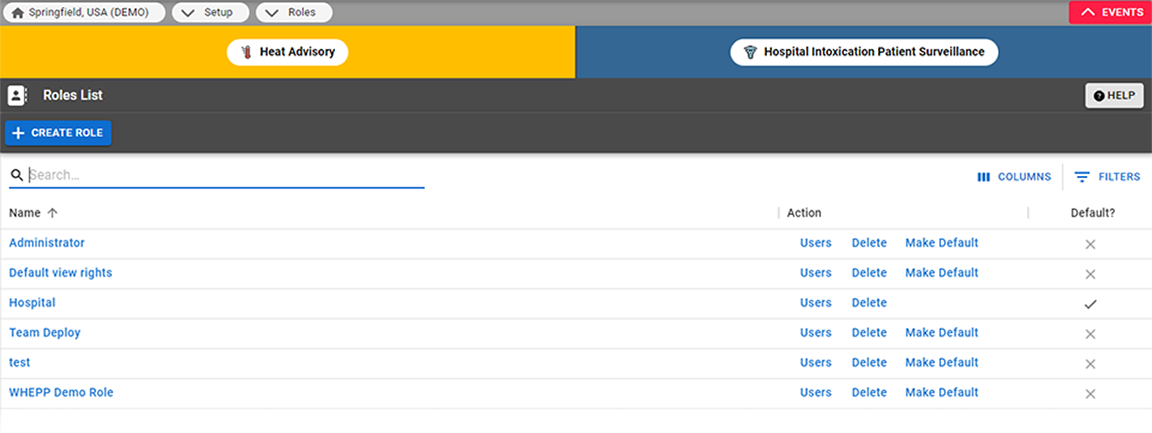Make Default view rights the default

coord(942,273)
